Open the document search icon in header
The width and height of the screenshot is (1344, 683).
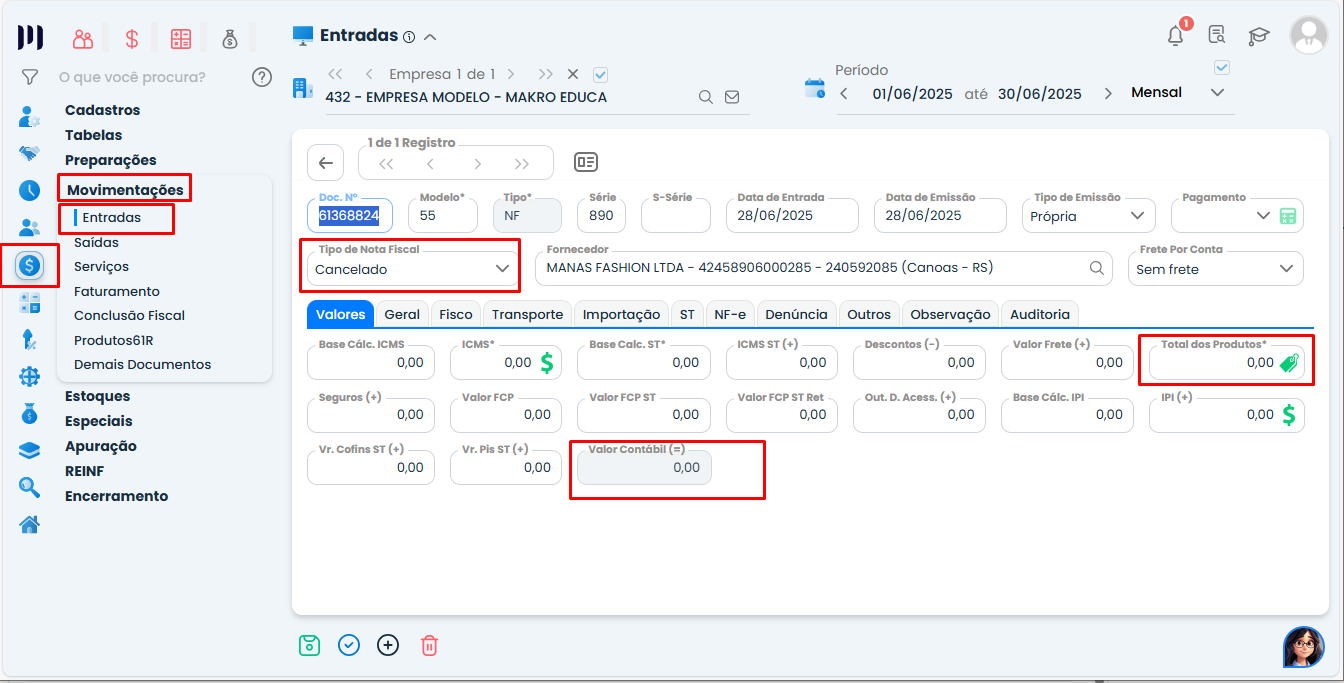(x=1217, y=36)
